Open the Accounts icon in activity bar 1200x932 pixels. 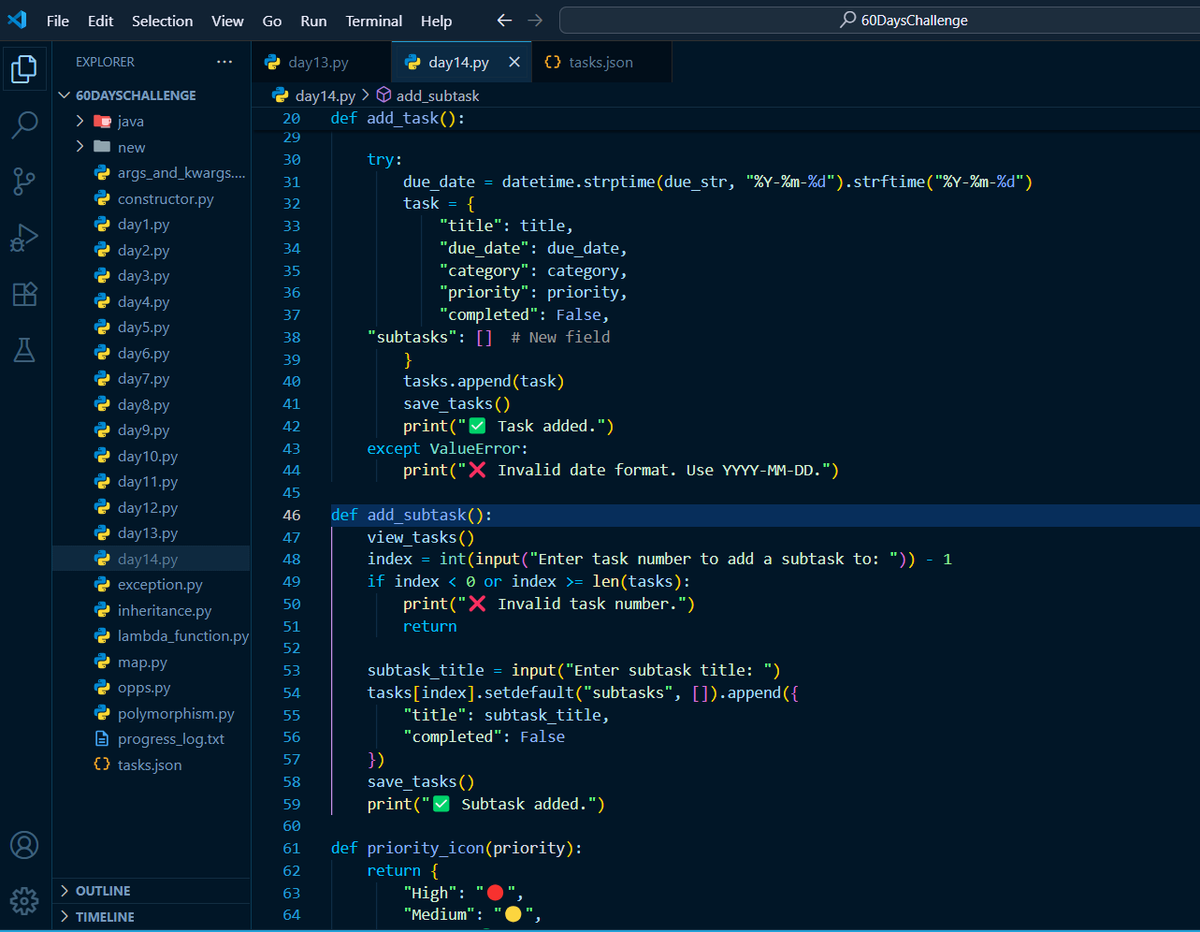(25, 845)
